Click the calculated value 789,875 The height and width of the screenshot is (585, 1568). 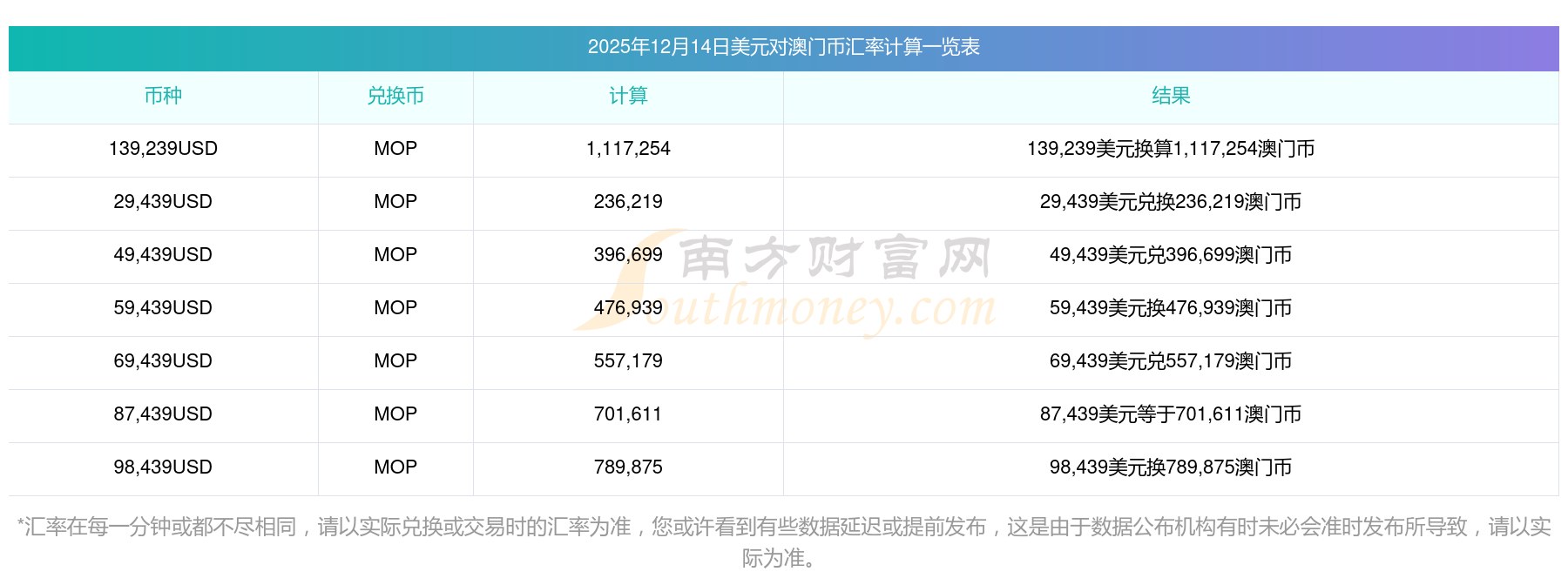628,467
